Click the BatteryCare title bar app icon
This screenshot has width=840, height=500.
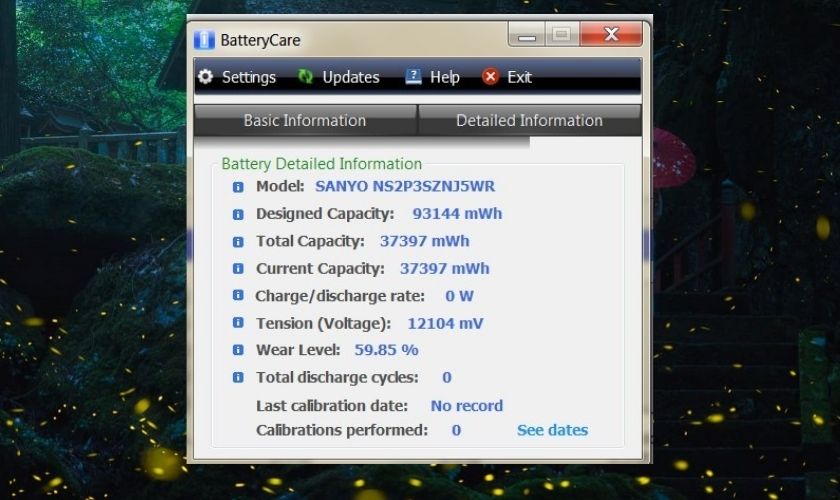coord(204,41)
